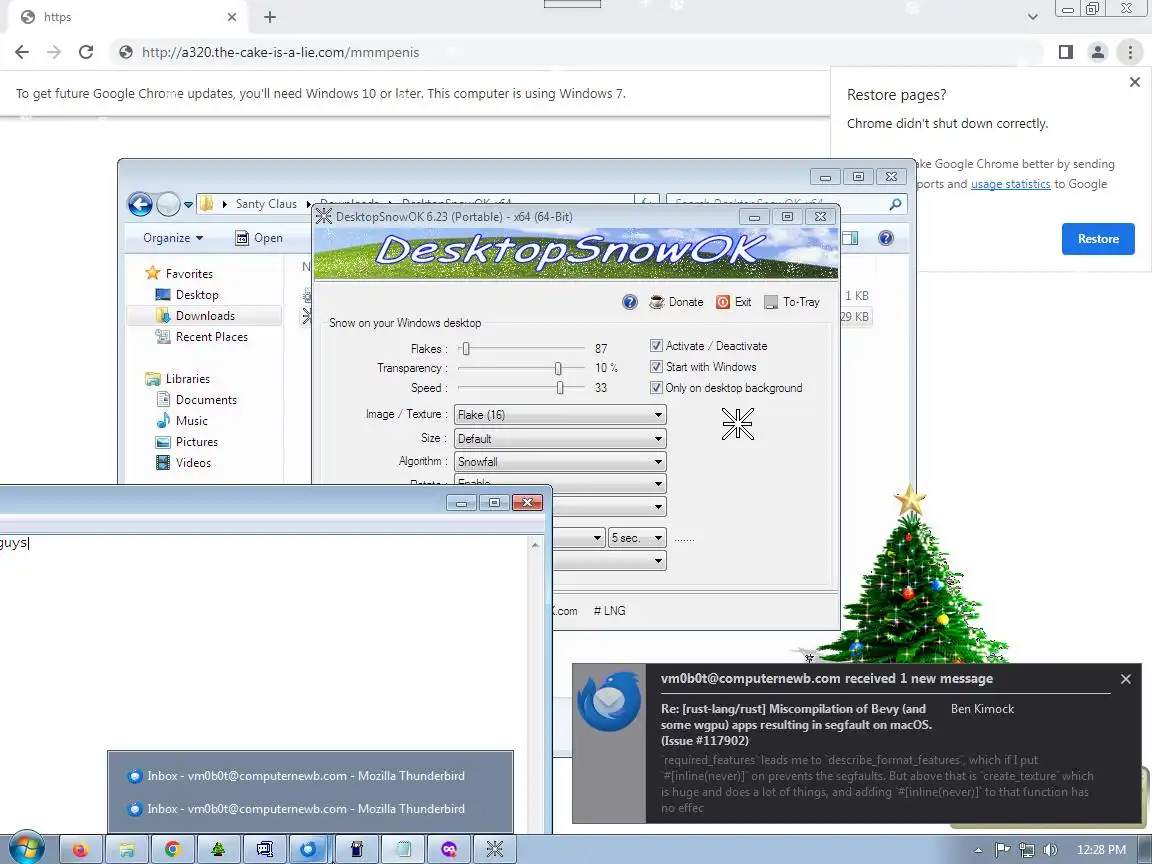Toggle the Explorer preview pane icon
Image resolution: width=1152 pixels, height=864 pixels.
point(850,238)
